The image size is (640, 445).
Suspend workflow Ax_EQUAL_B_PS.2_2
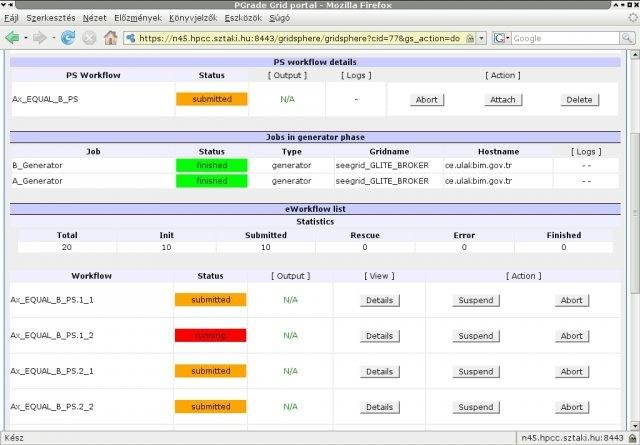click(x=476, y=407)
